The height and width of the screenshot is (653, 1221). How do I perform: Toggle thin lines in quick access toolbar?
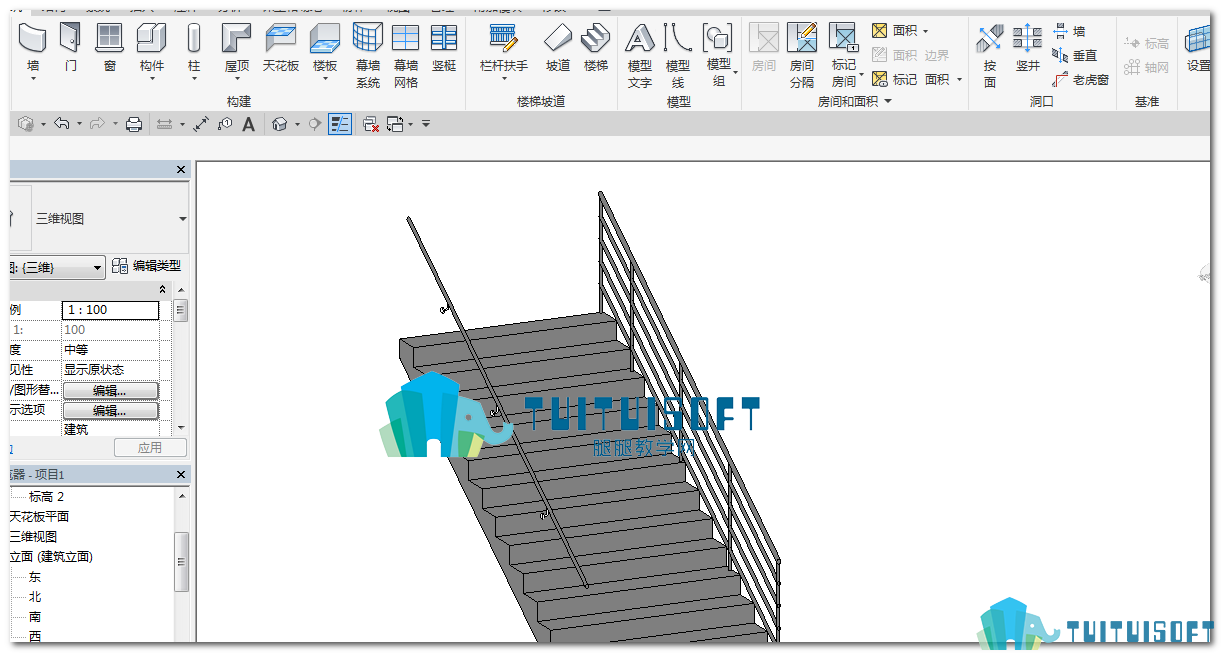pos(340,124)
